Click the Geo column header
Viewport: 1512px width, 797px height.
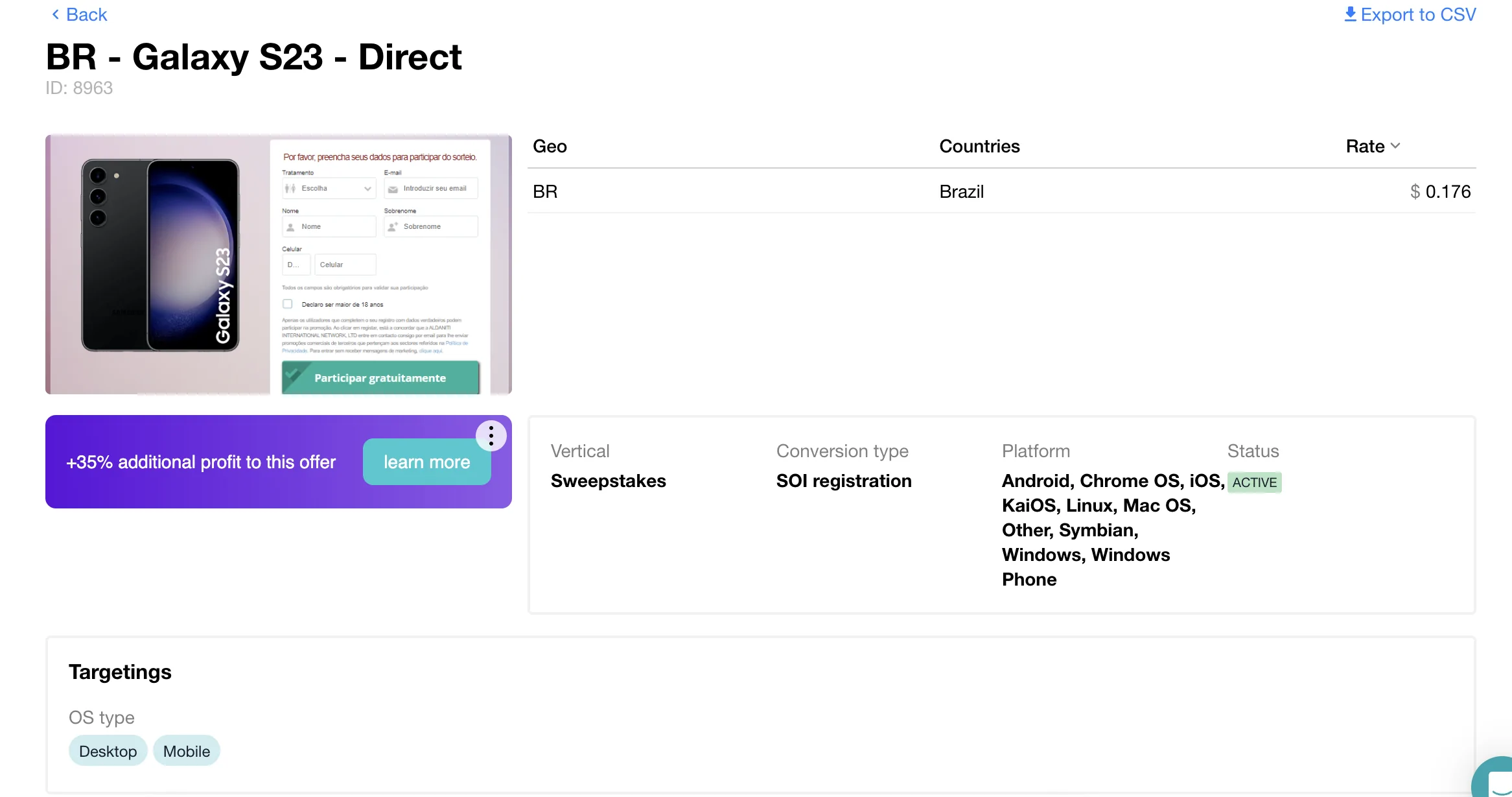coord(550,147)
